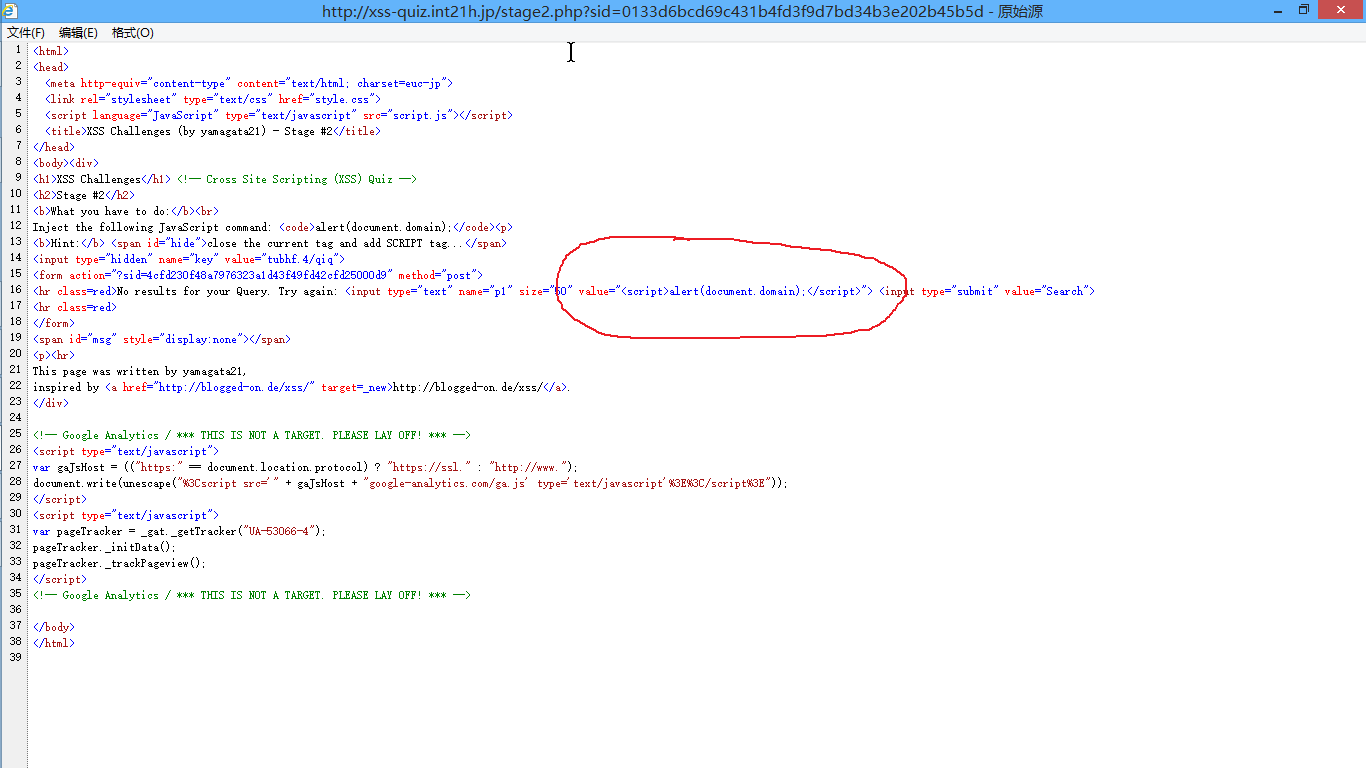Open the 编辑(E) menu

78,33
